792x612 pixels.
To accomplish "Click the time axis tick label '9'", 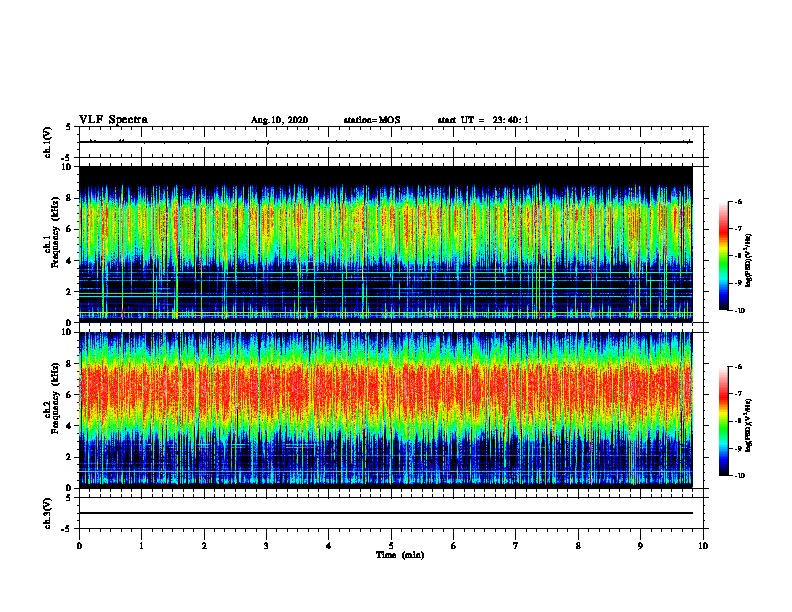I will (x=640, y=546).
